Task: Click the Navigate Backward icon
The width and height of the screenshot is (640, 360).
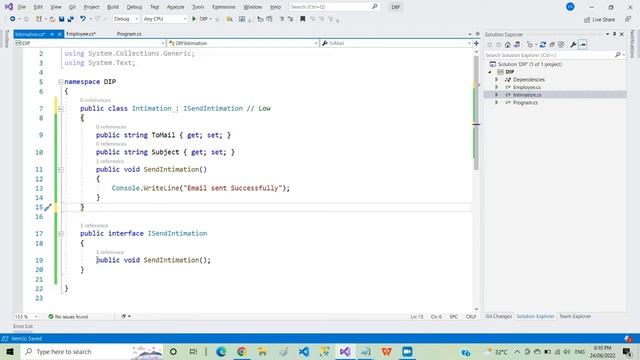Action: [12, 19]
